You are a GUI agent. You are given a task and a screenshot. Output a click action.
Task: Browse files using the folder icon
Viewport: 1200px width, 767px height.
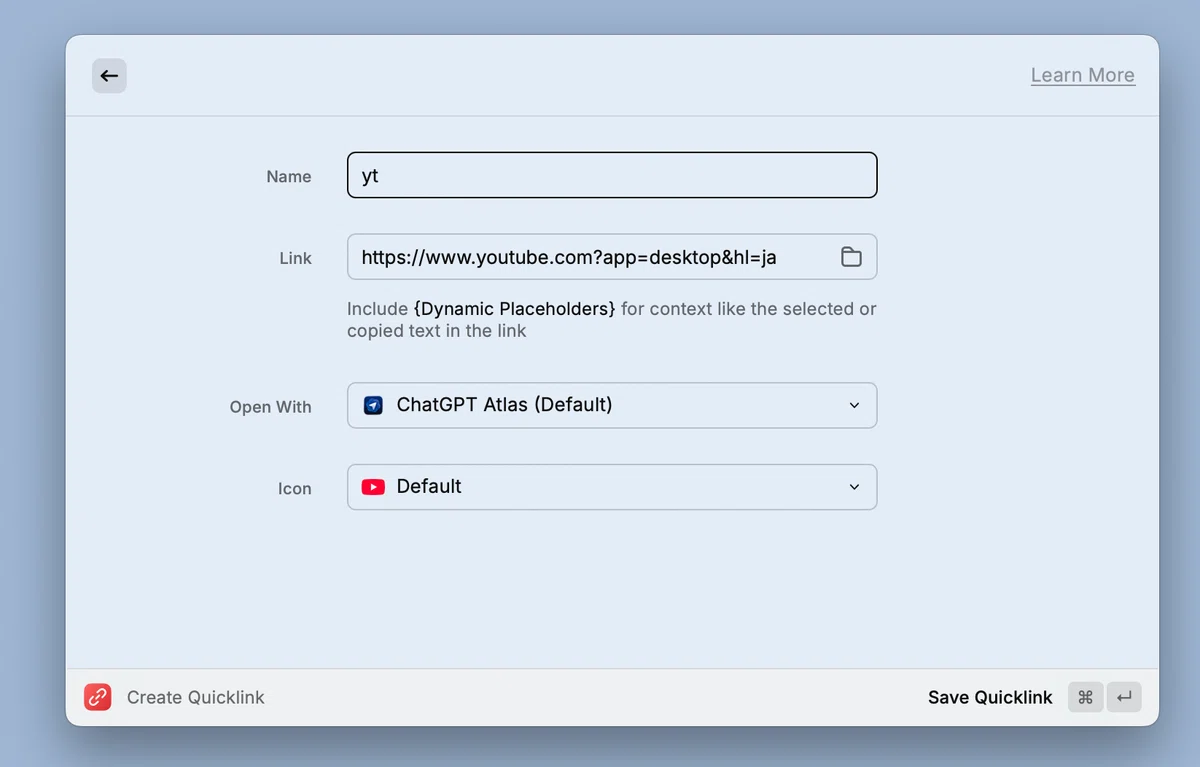pyautogui.click(x=851, y=257)
